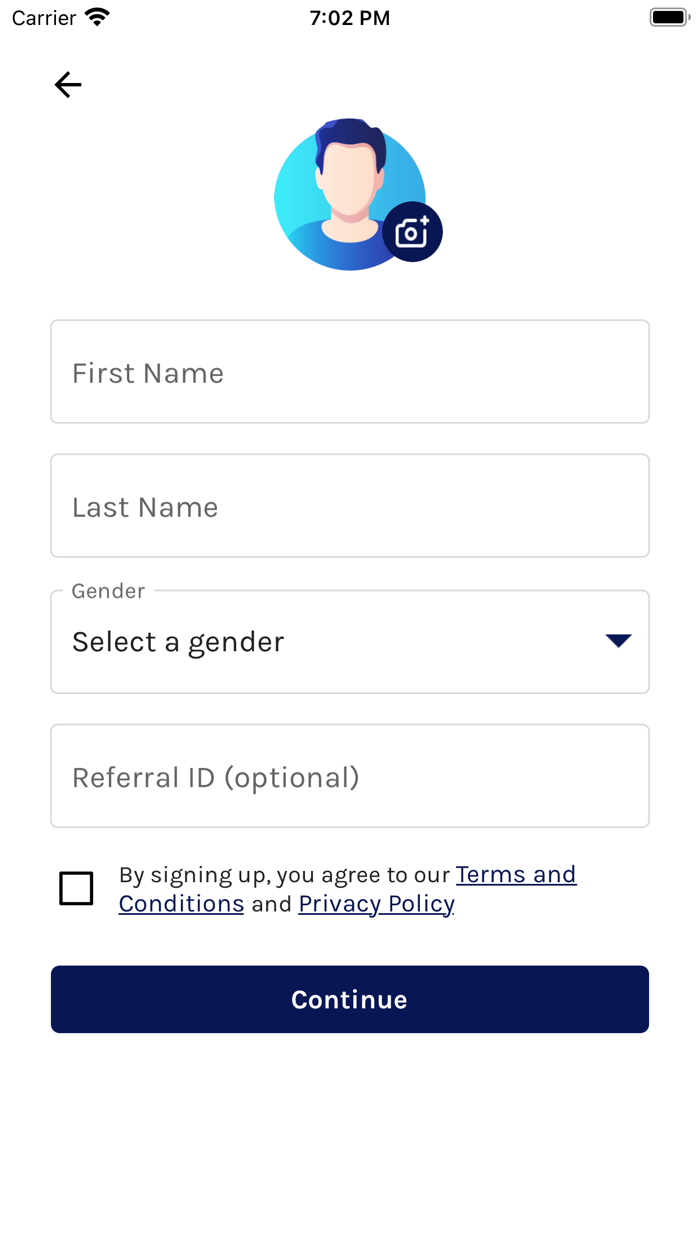Tap the 7:02 PM clock in the status bar
Screen dimensions: 700x1244
[350, 18]
